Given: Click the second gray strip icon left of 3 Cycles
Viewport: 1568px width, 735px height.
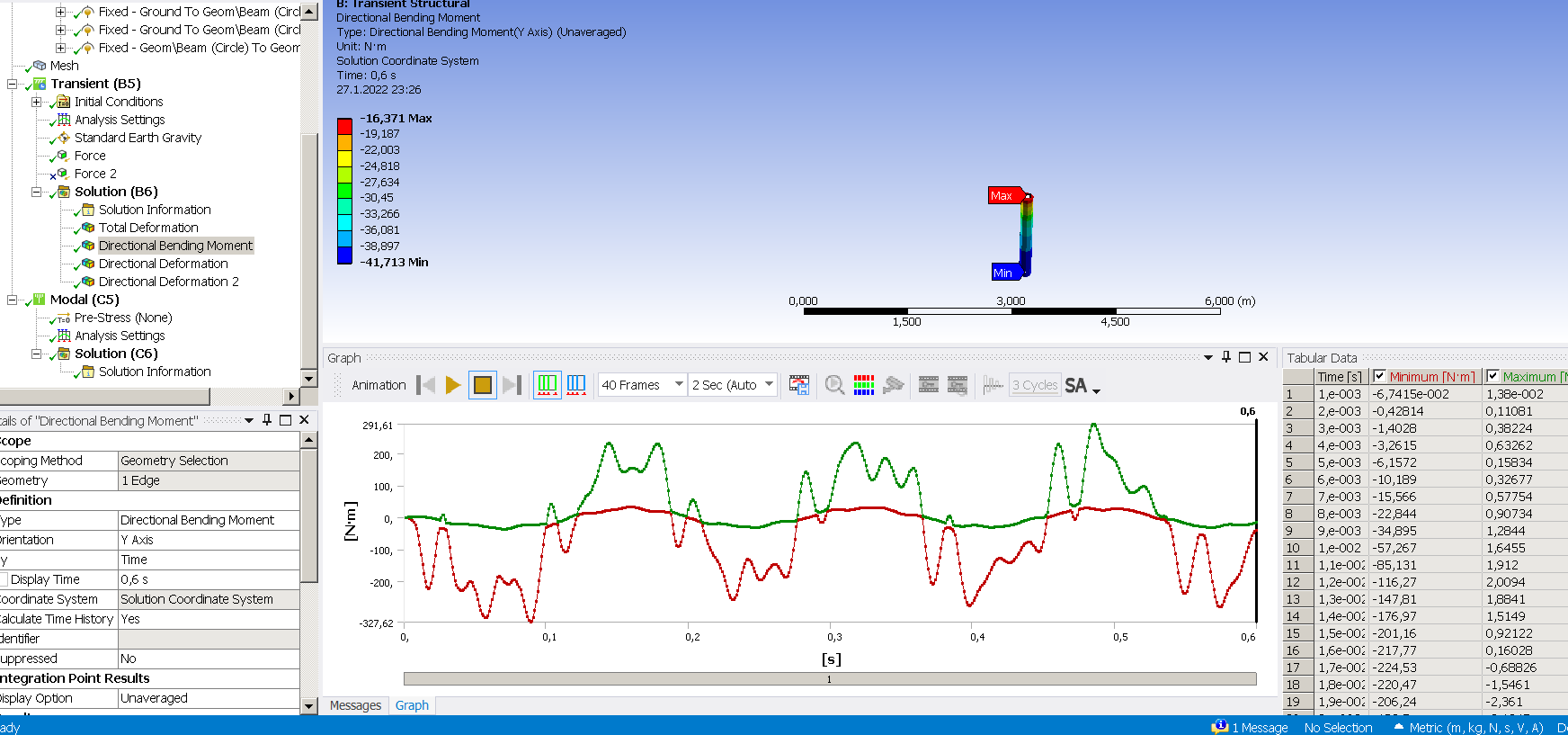Looking at the screenshot, I should (x=958, y=385).
